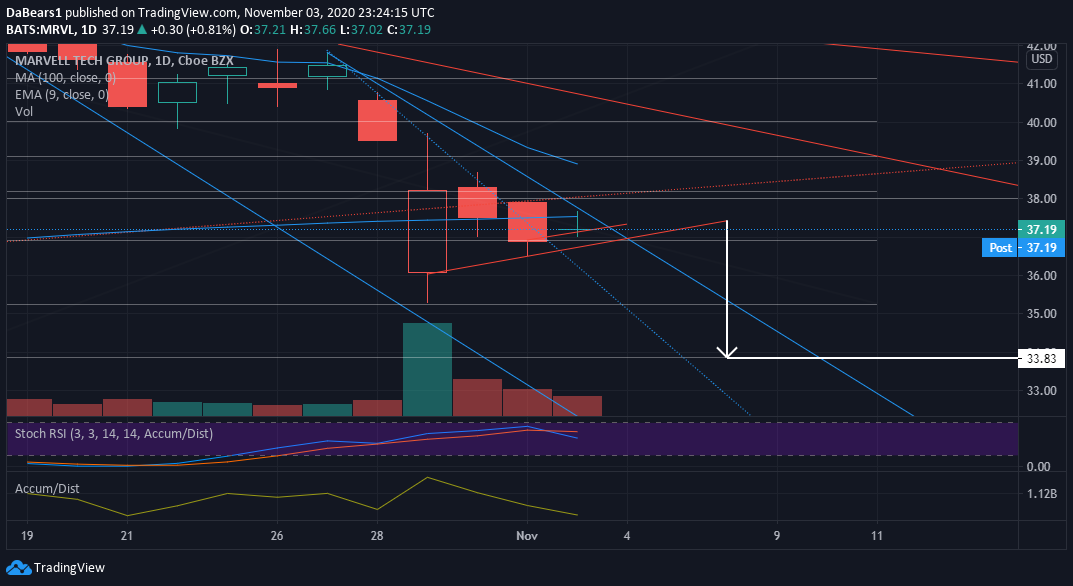Click date label 9 on time axis

[x=777, y=536]
